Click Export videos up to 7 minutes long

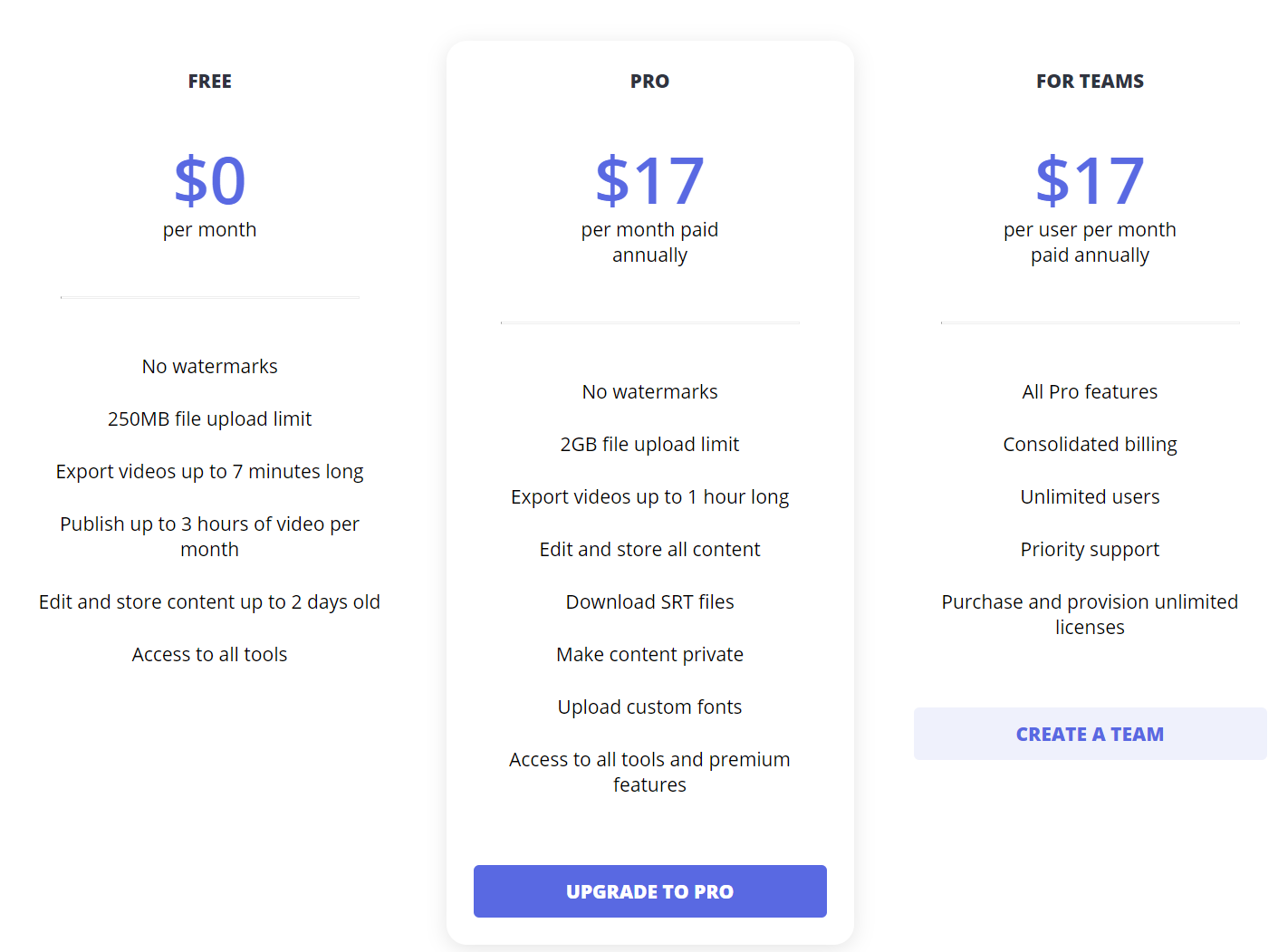pos(209,471)
